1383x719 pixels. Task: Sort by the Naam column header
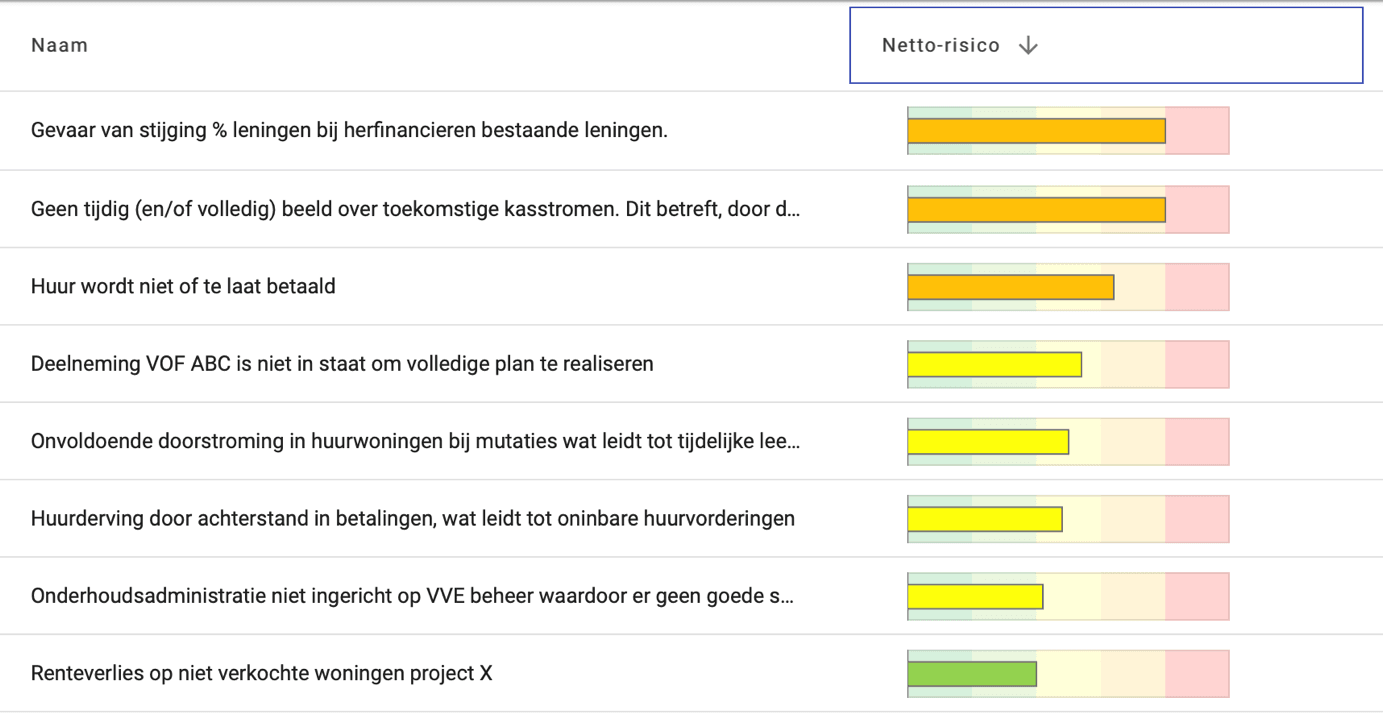click(59, 45)
